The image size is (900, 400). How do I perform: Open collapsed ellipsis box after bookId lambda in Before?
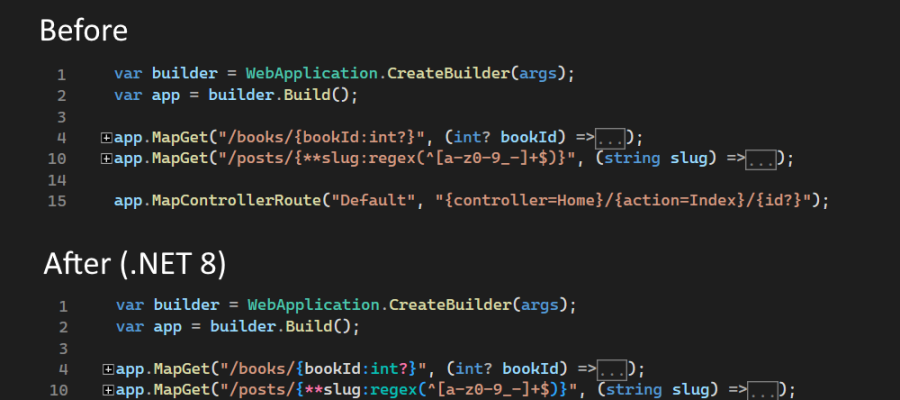[610, 139]
